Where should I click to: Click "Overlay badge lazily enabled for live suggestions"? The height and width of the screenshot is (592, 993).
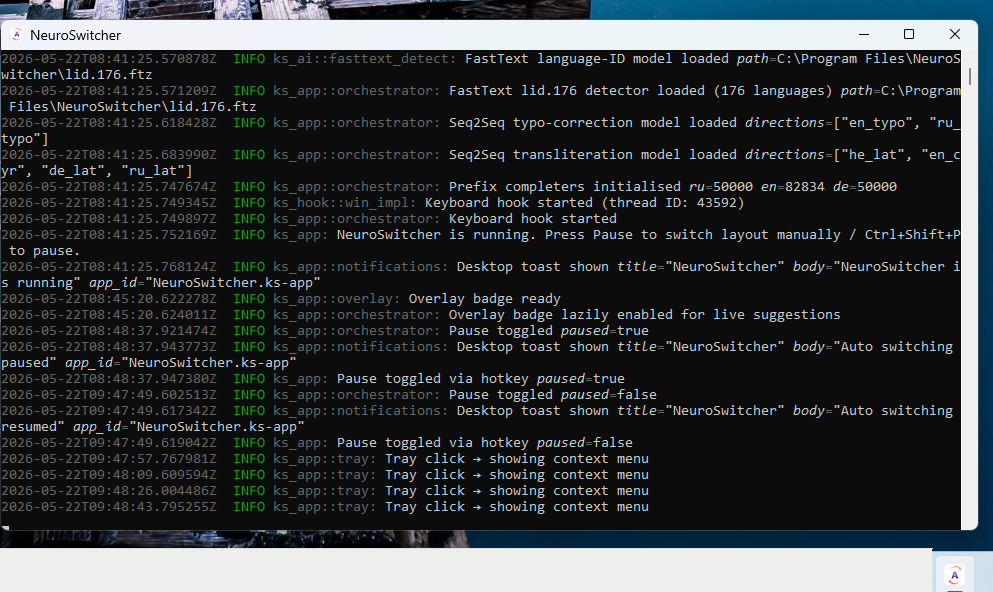pos(645,315)
